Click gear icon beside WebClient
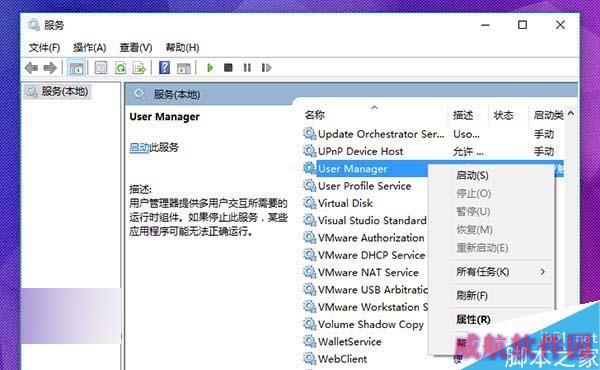The image size is (600, 370). pos(310,359)
